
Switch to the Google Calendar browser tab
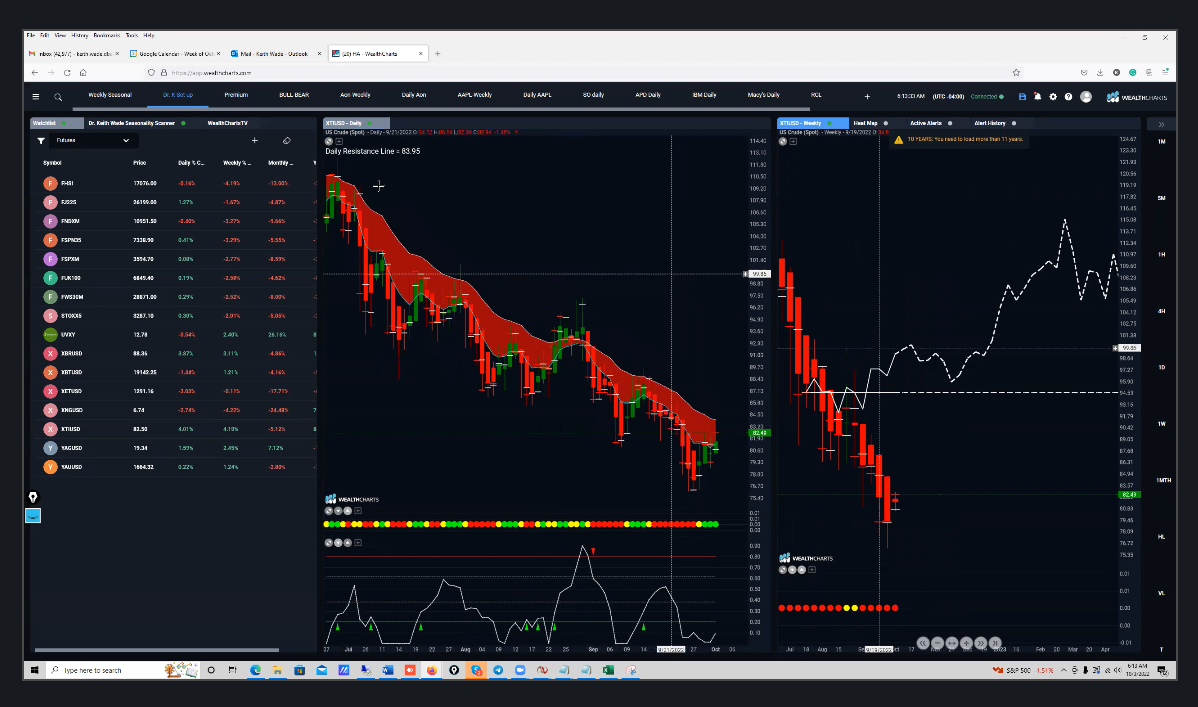174,54
